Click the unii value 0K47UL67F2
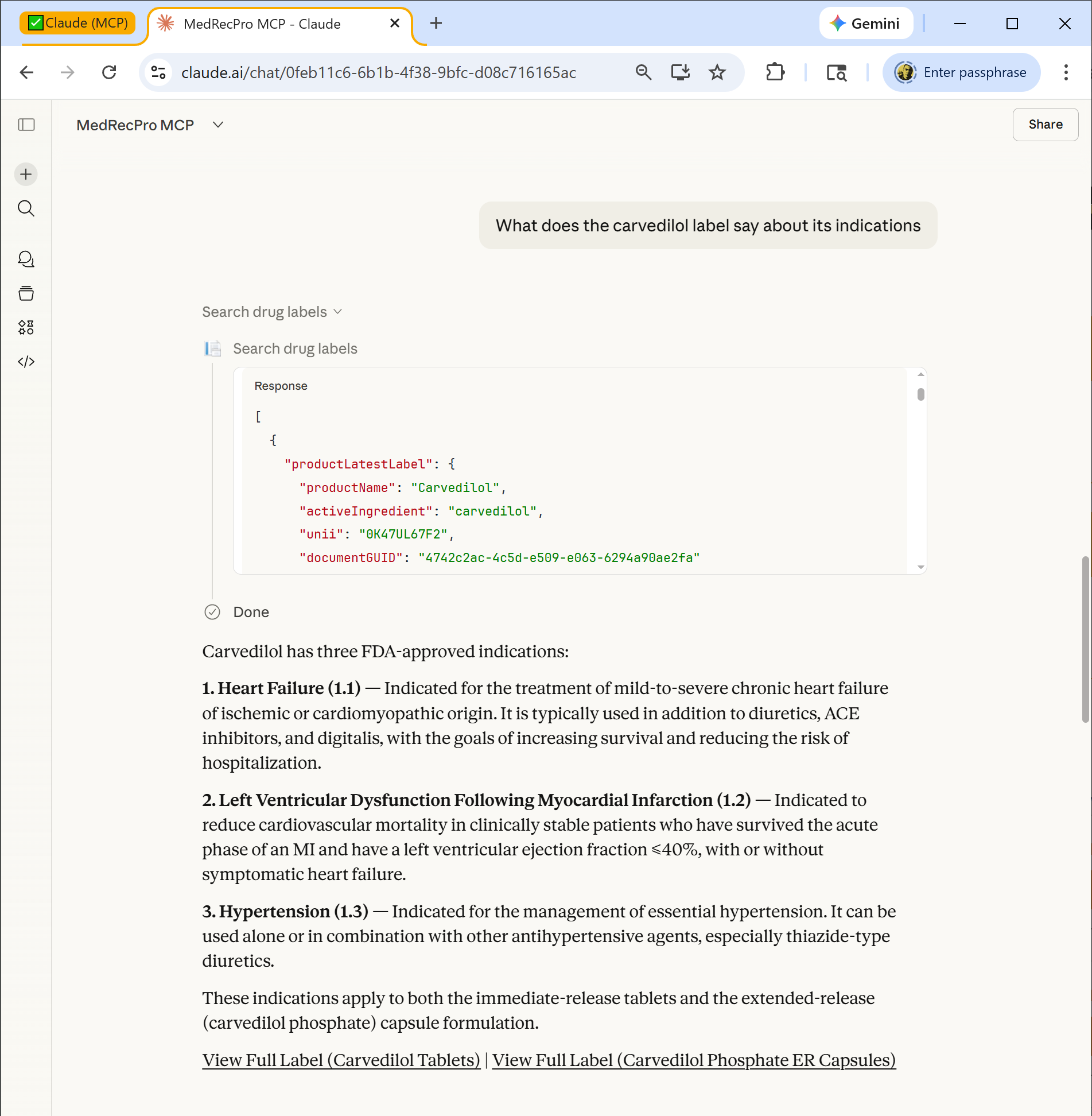 [403, 534]
